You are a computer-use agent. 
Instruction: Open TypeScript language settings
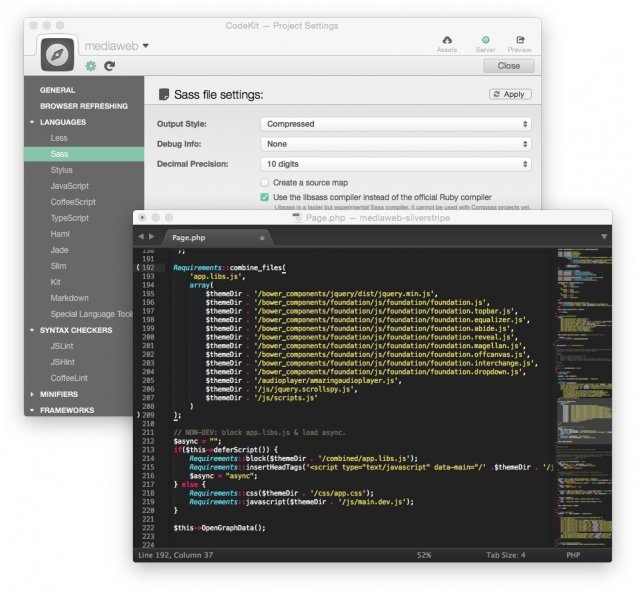click(x=69, y=218)
